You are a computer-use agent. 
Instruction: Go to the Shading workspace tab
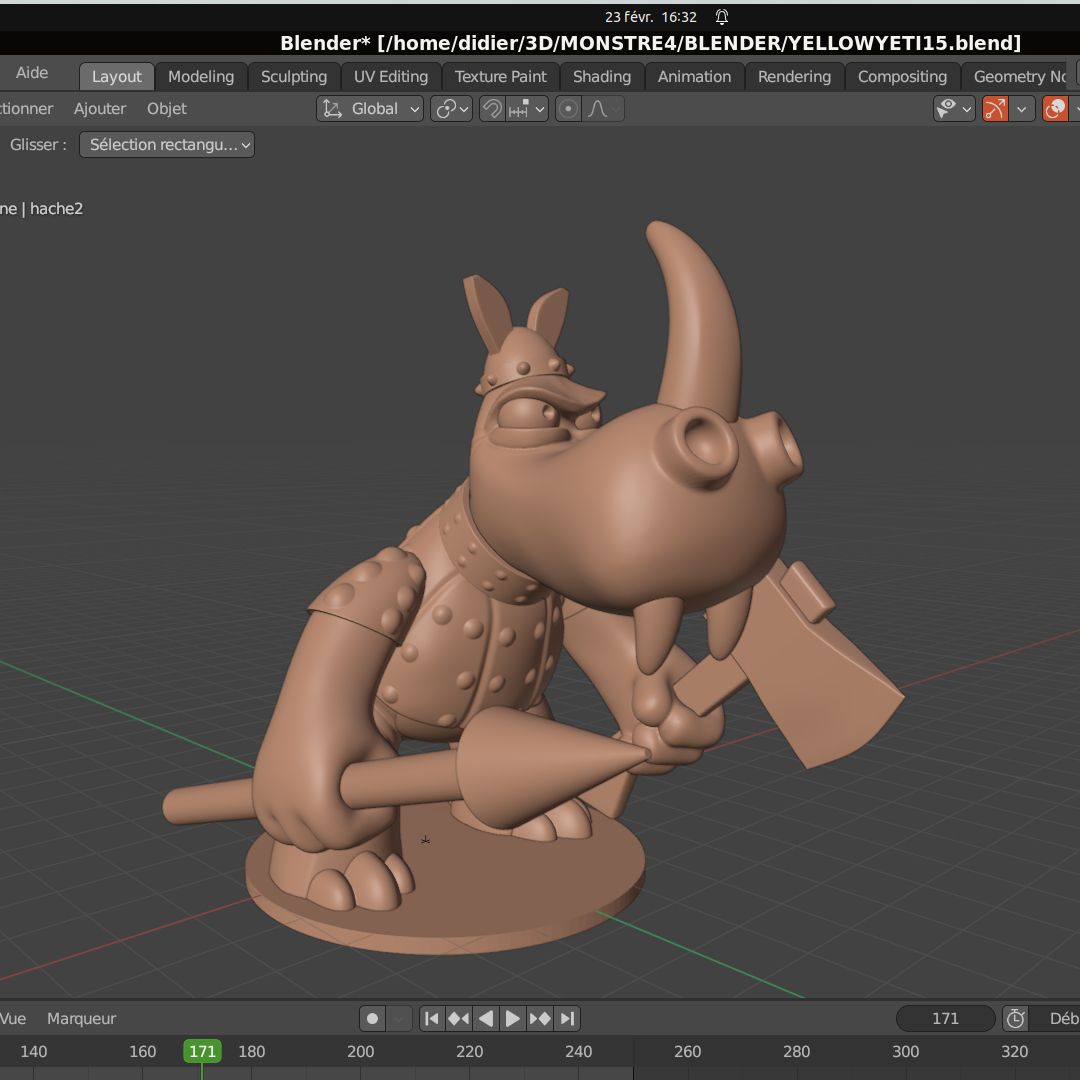(x=601, y=76)
